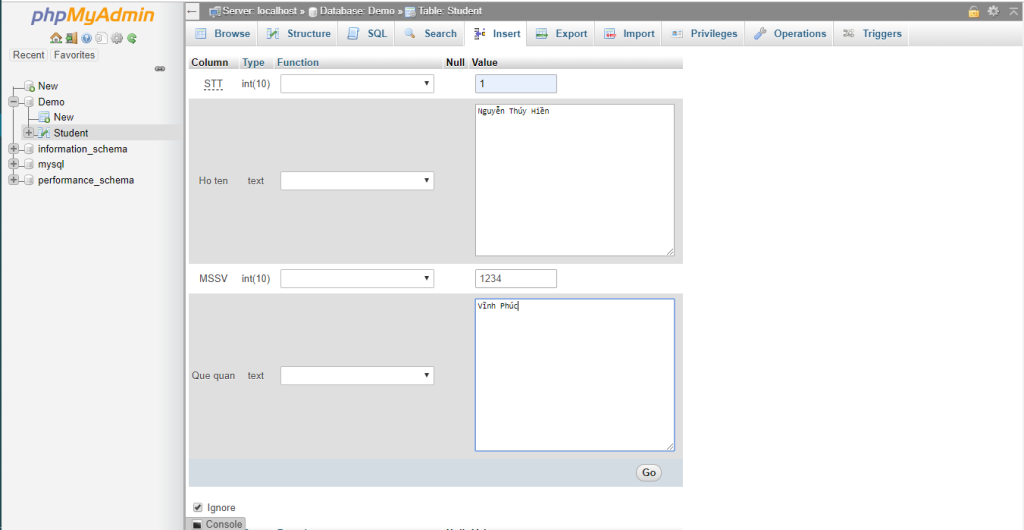Viewport: 1024px width, 530px height.
Task: Hide navigation panel with left arrow button
Action: tap(191, 11)
